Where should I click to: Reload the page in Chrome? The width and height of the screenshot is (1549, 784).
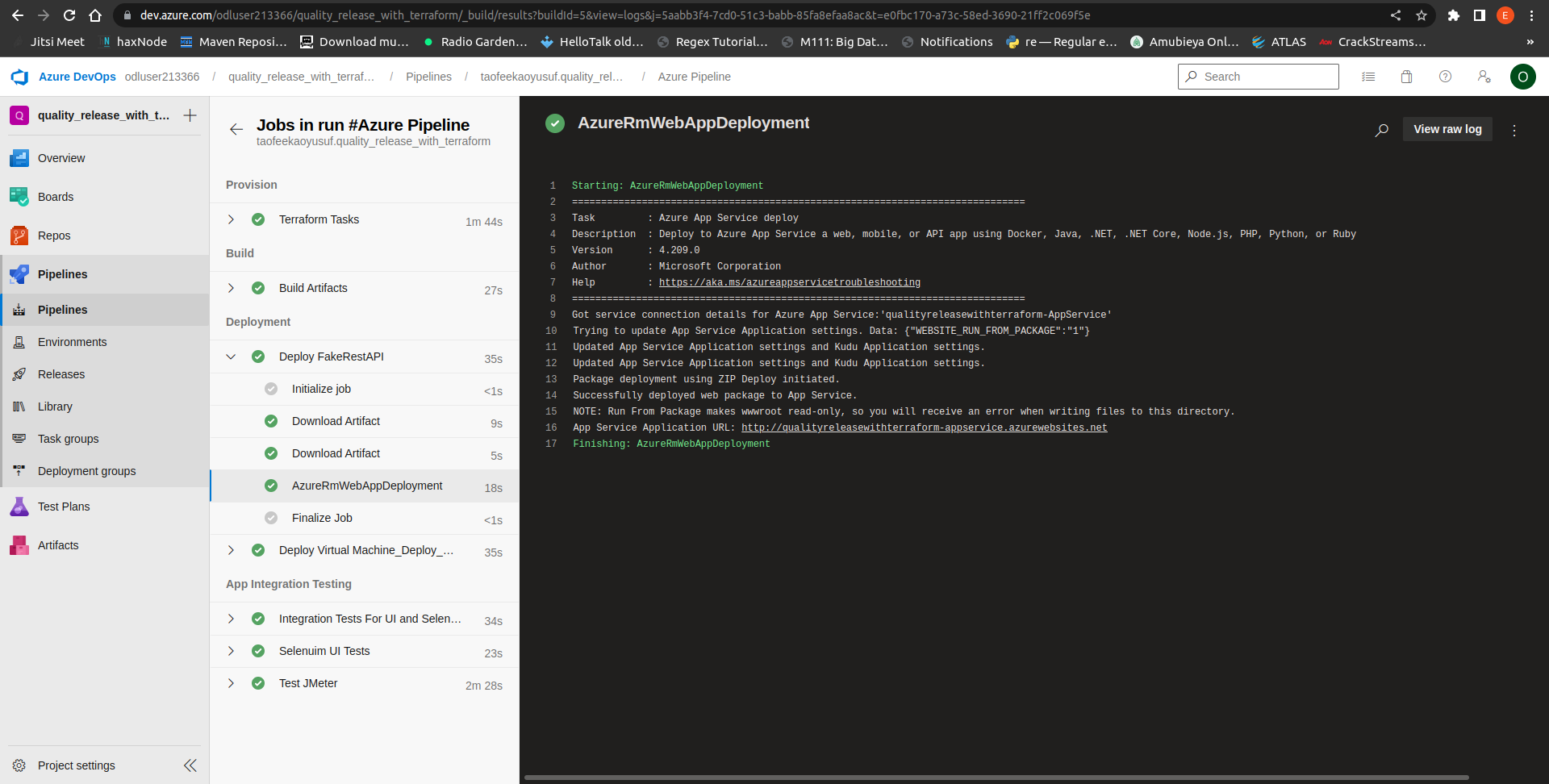tap(69, 15)
